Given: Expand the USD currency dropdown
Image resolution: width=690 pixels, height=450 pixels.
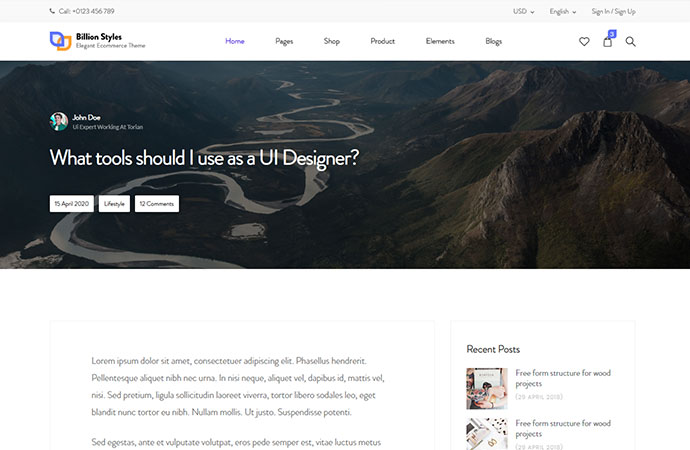Looking at the screenshot, I should [523, 12].
